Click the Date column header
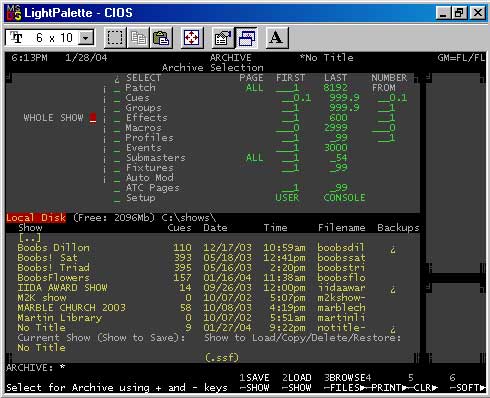Image resolution: width=490 pixels, height=398 pixels. pos(215,228)
